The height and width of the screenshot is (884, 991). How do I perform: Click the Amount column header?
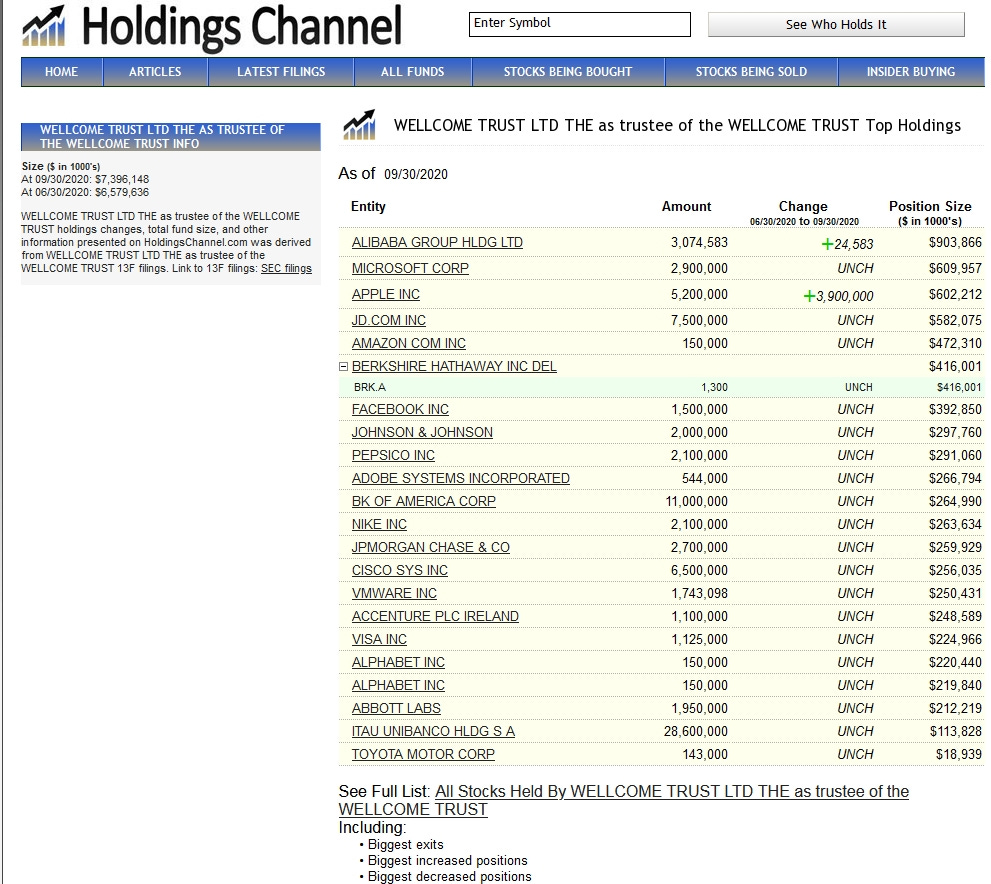pyautogui.click(x=686, y=207)
